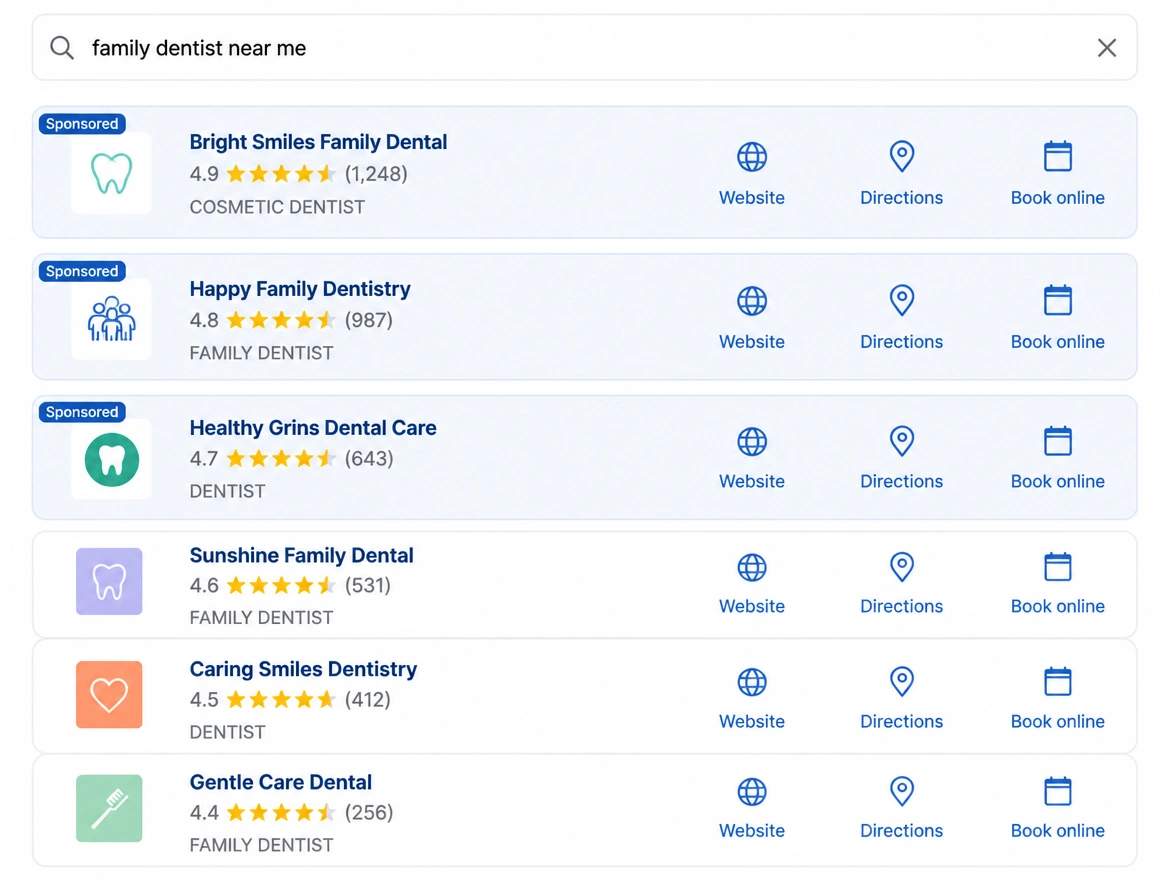
Task: Get directions pin icon for Bright Smiles Family Dental
Action: 901,156
